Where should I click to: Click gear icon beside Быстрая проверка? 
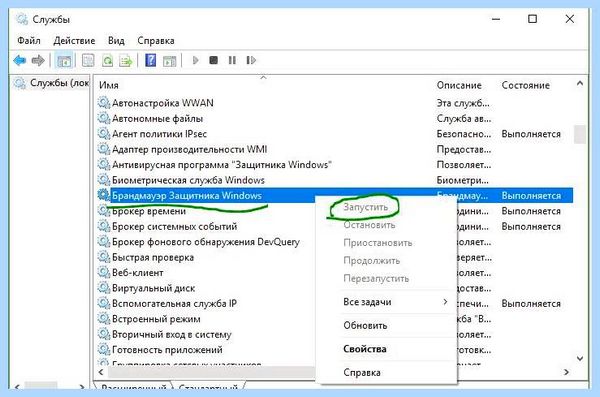(103, 257)
